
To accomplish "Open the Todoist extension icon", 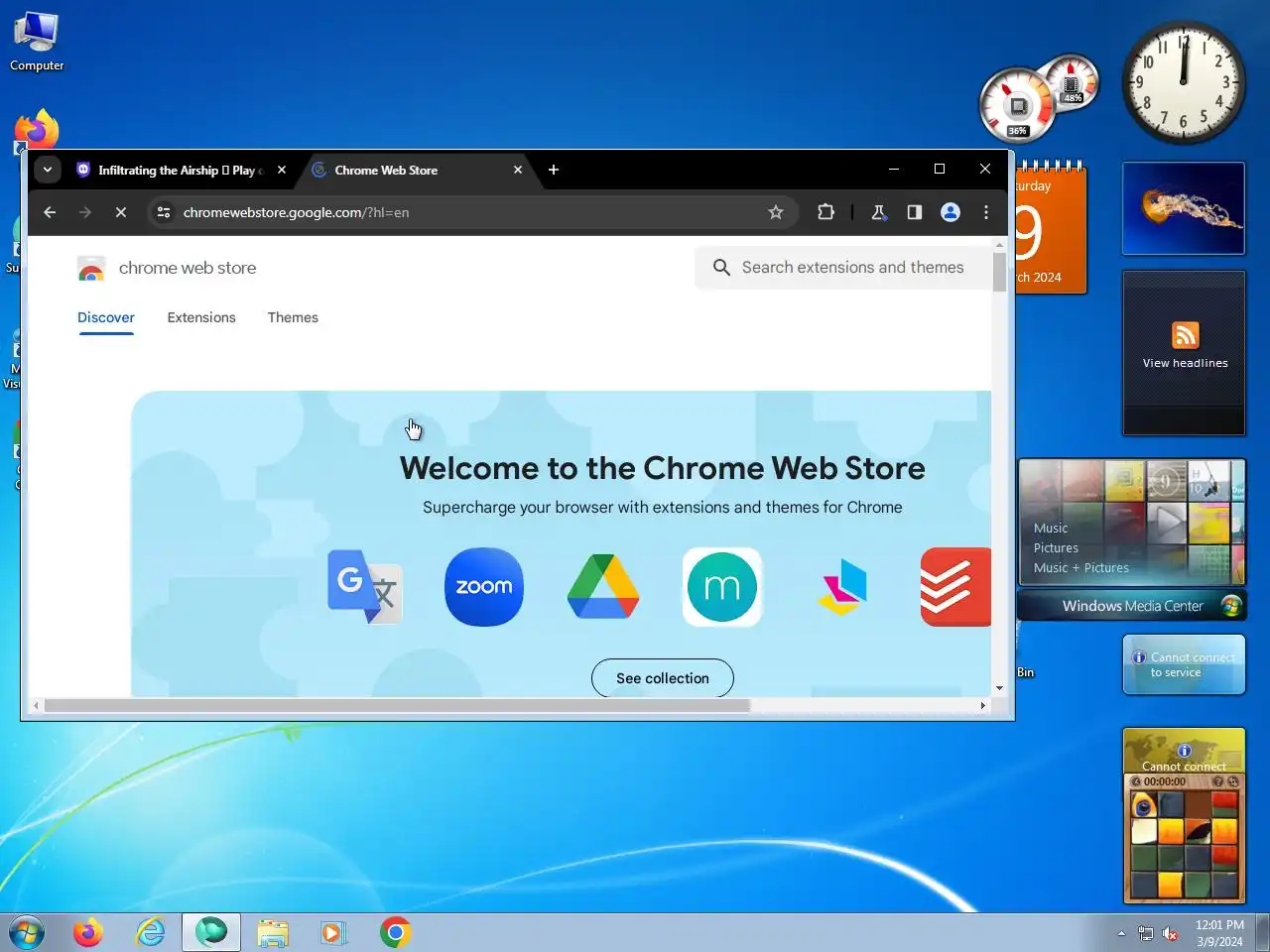I will (955, 587).
